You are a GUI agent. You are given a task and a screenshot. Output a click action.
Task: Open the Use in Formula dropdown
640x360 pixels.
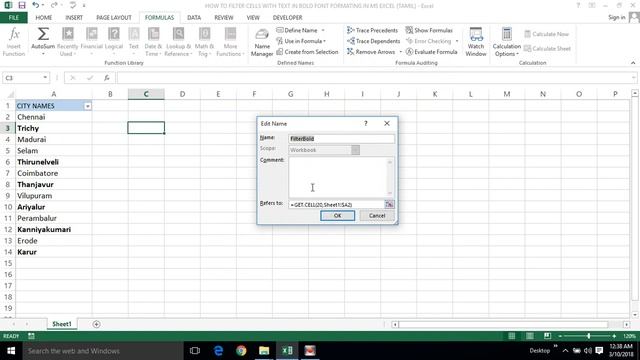[x=301, y=41]
